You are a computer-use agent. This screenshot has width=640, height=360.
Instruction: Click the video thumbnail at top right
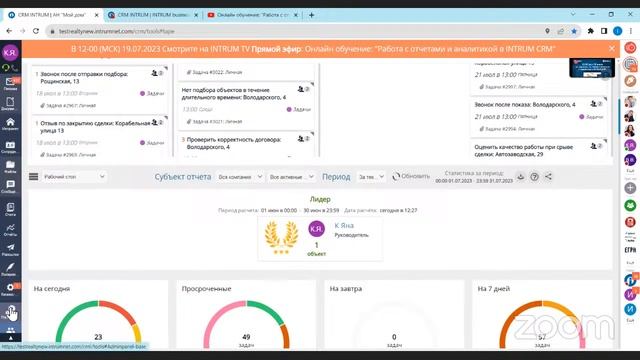click(592, 67)
